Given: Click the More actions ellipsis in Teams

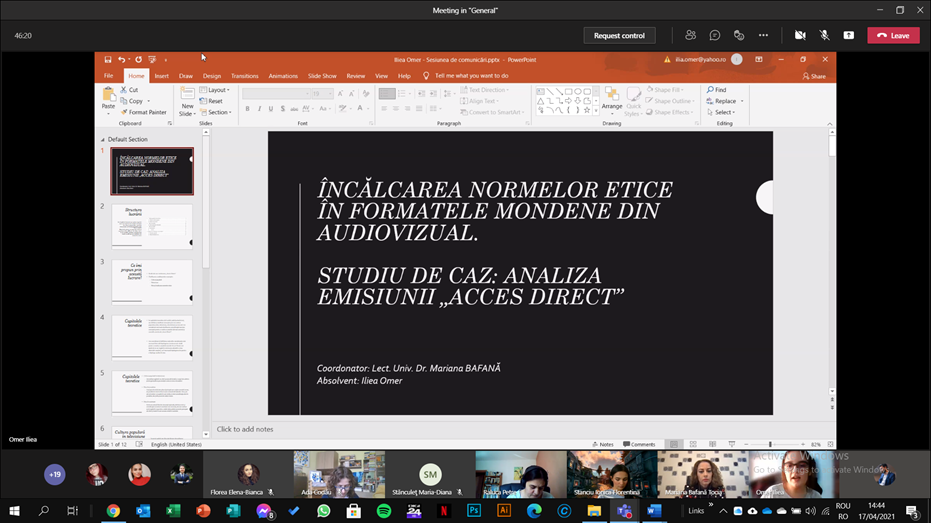Looking at the screenshot, I should (x=763, y=35).
